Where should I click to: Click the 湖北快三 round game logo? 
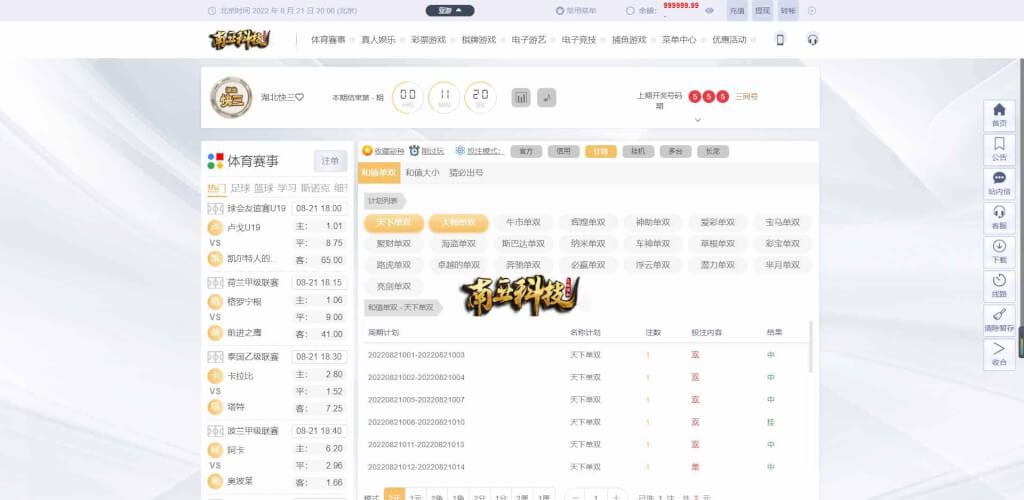pyautogui.click(x=231, y=97)
